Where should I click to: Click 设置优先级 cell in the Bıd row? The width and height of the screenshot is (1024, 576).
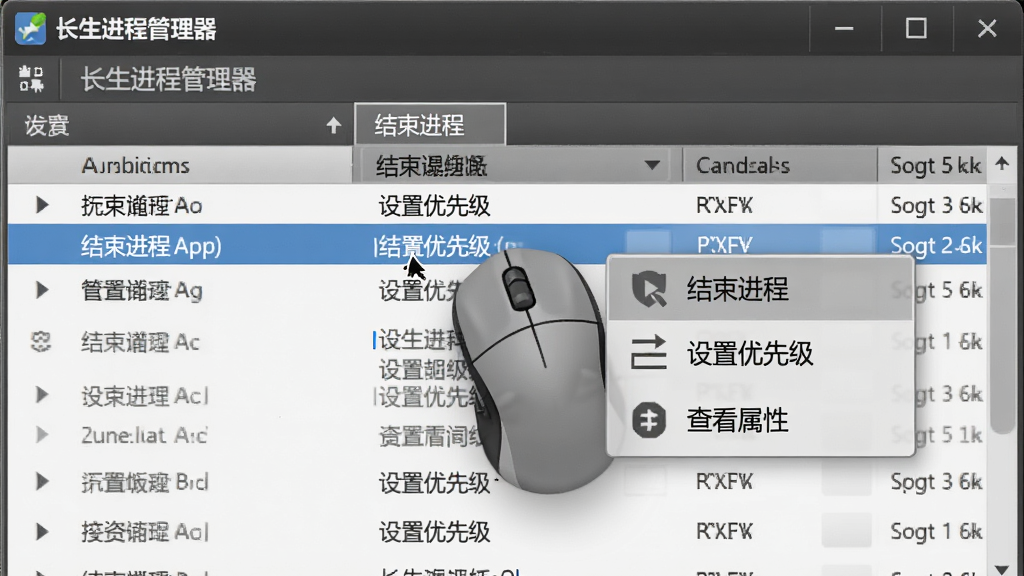[434, 483]
